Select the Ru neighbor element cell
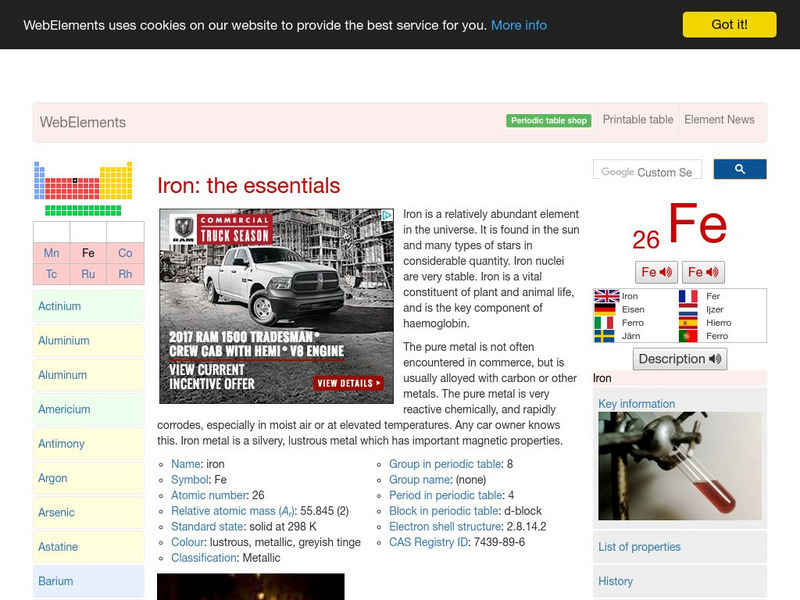 tap(88, 274)
